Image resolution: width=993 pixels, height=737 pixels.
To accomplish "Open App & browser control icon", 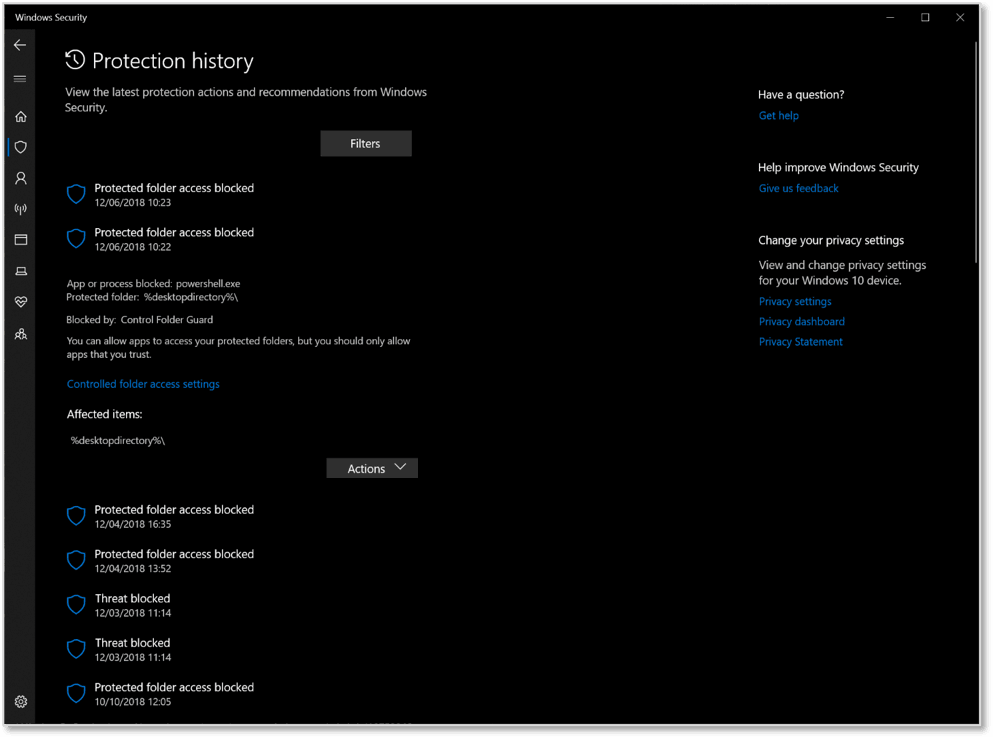I will point(20,240).
